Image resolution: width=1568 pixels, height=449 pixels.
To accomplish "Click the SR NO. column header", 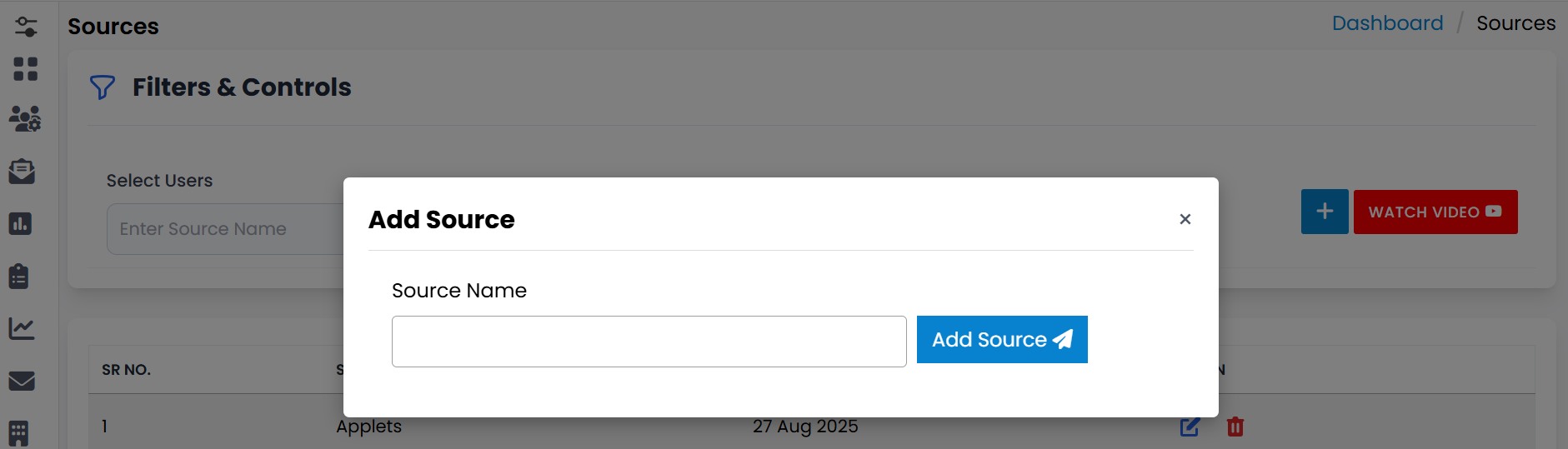I will [127, 370].
